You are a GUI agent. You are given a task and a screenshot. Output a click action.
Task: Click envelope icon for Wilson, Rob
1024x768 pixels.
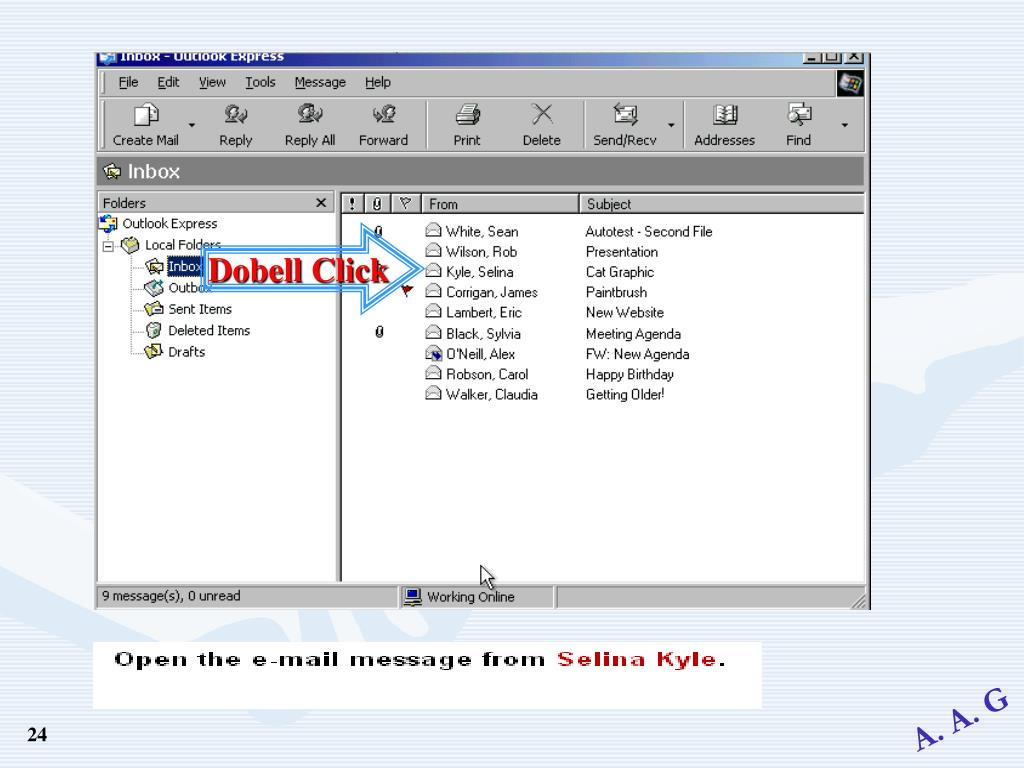(433, 250)
